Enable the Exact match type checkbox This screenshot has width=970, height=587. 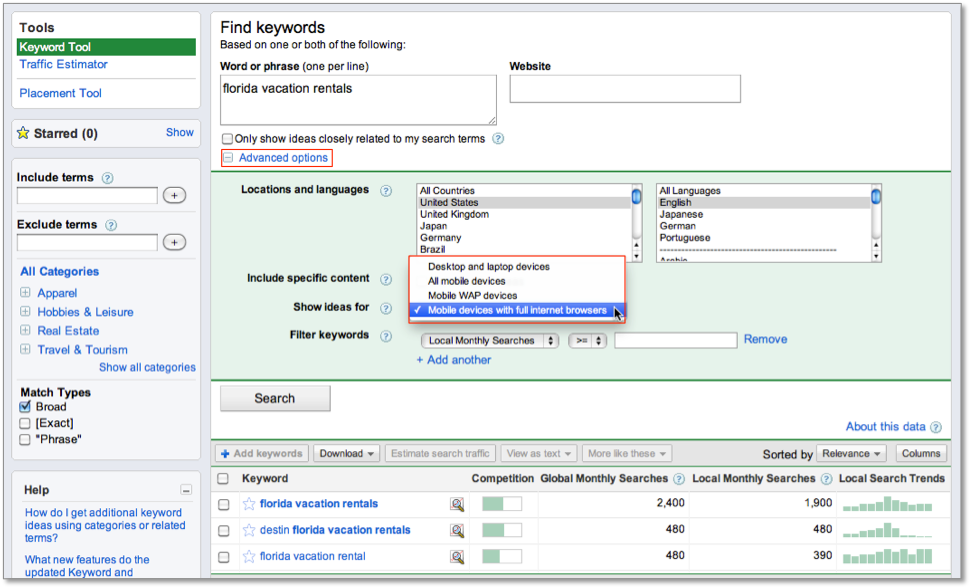pyautogui.click(x=25, y=423)
